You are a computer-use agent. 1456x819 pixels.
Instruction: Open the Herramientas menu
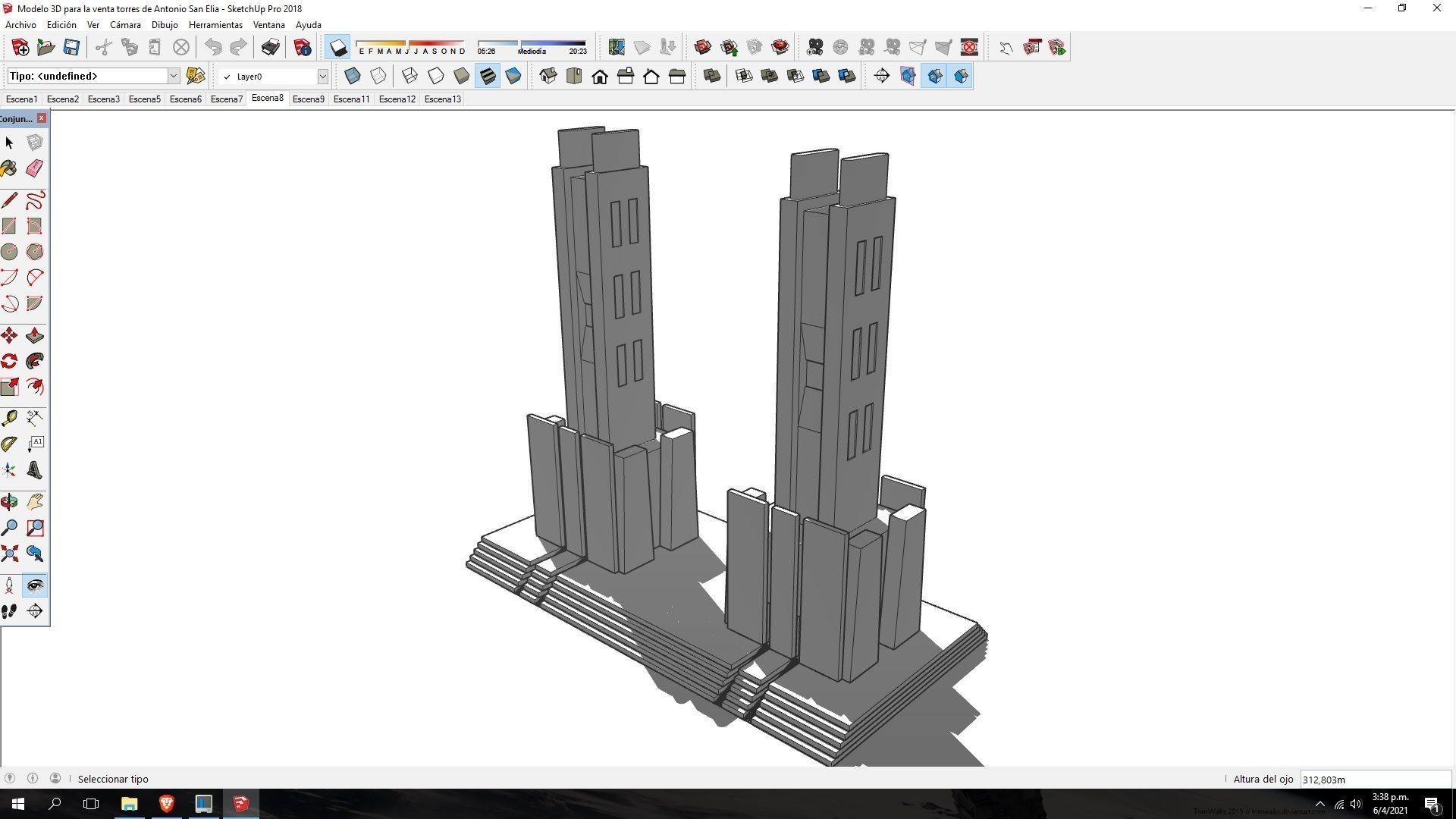coord(215,25)
